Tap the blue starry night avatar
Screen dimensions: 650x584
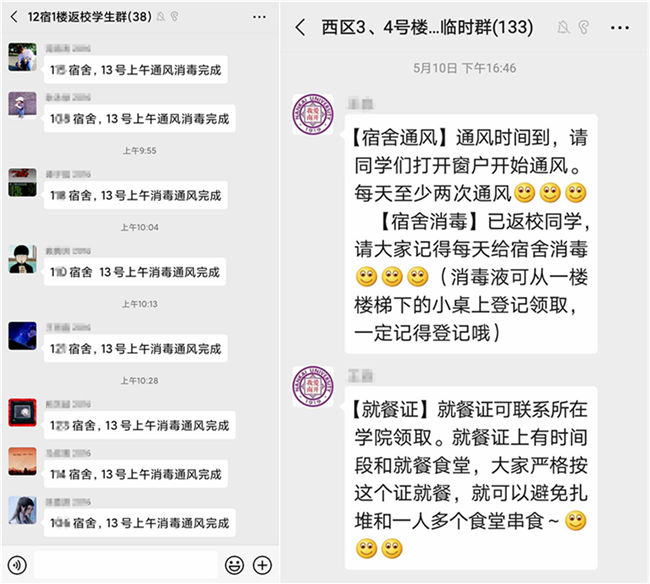tap(22, 336)
